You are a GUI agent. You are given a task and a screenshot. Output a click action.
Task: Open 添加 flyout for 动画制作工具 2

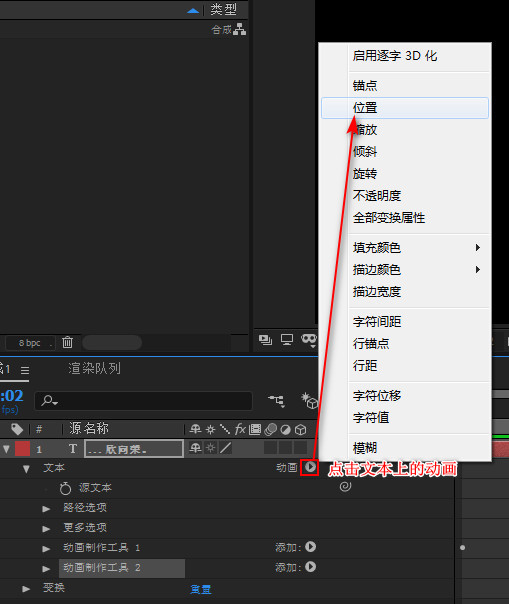coord(311,567)
